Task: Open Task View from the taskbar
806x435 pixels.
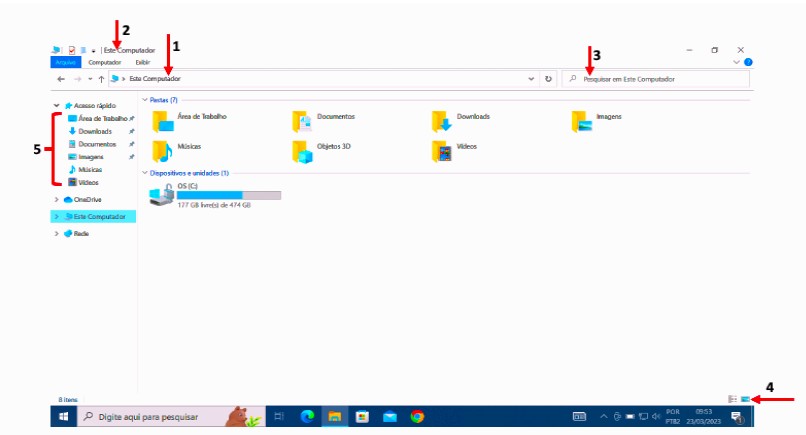Action: pos(279,416)
